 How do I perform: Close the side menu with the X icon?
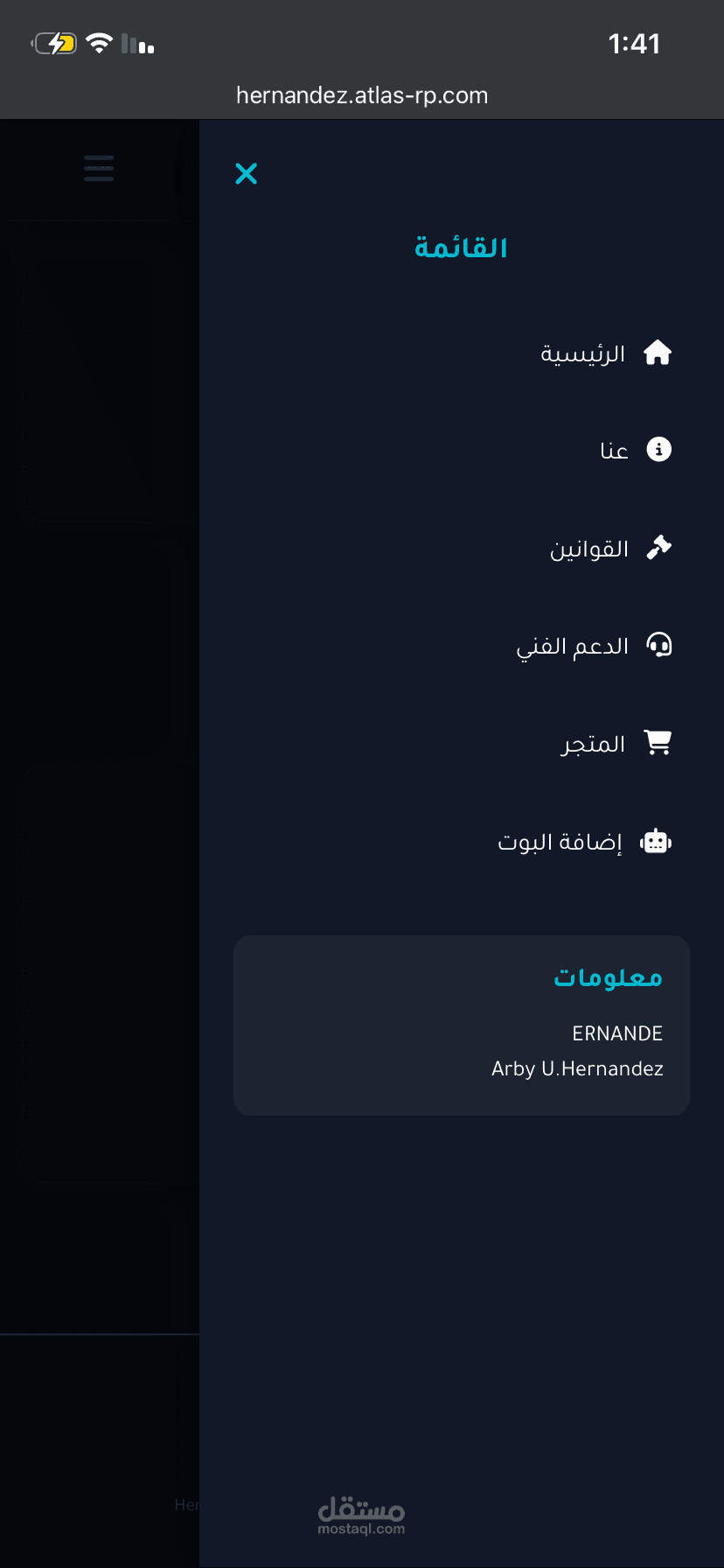click(247, 173)
